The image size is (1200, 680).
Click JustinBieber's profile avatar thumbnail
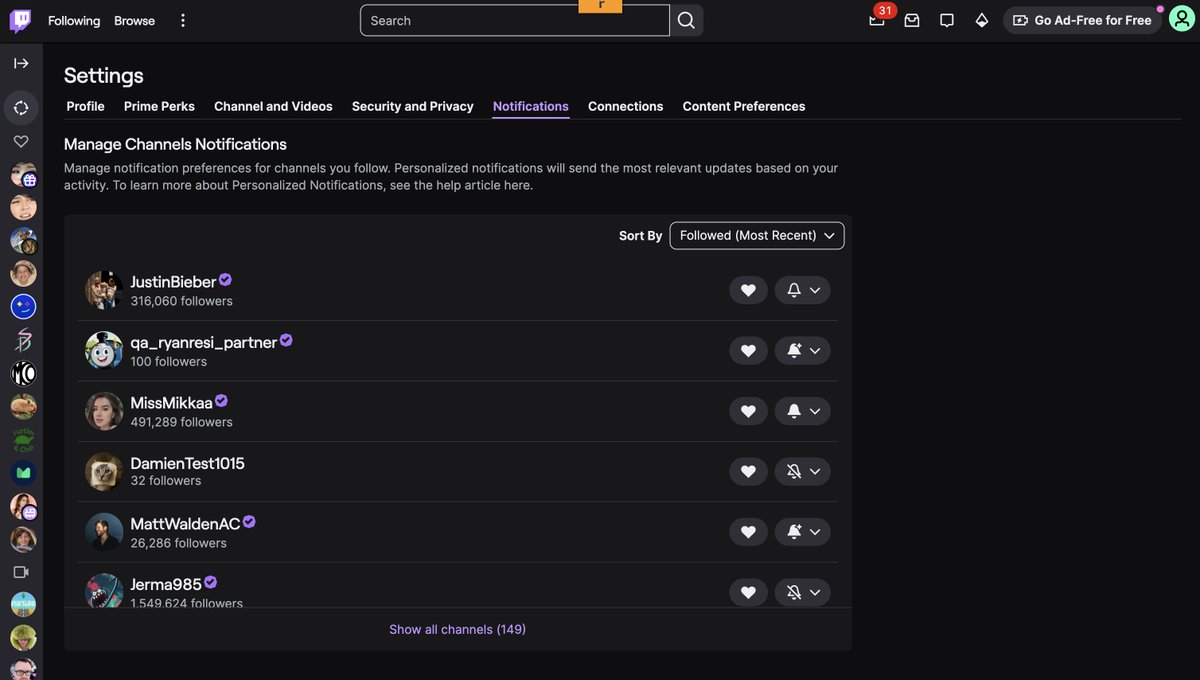[104, 290]
